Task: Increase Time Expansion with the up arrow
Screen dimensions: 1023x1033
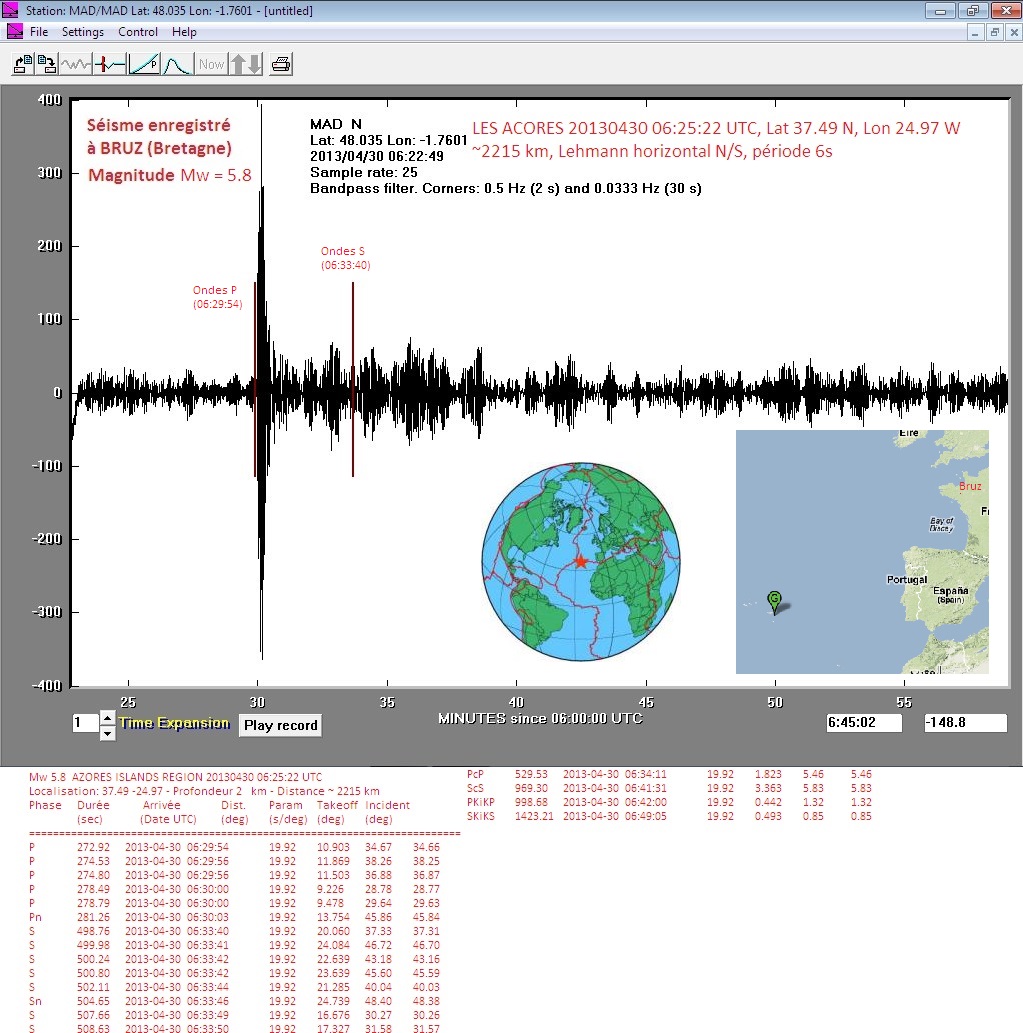Action: pos(107,718)
